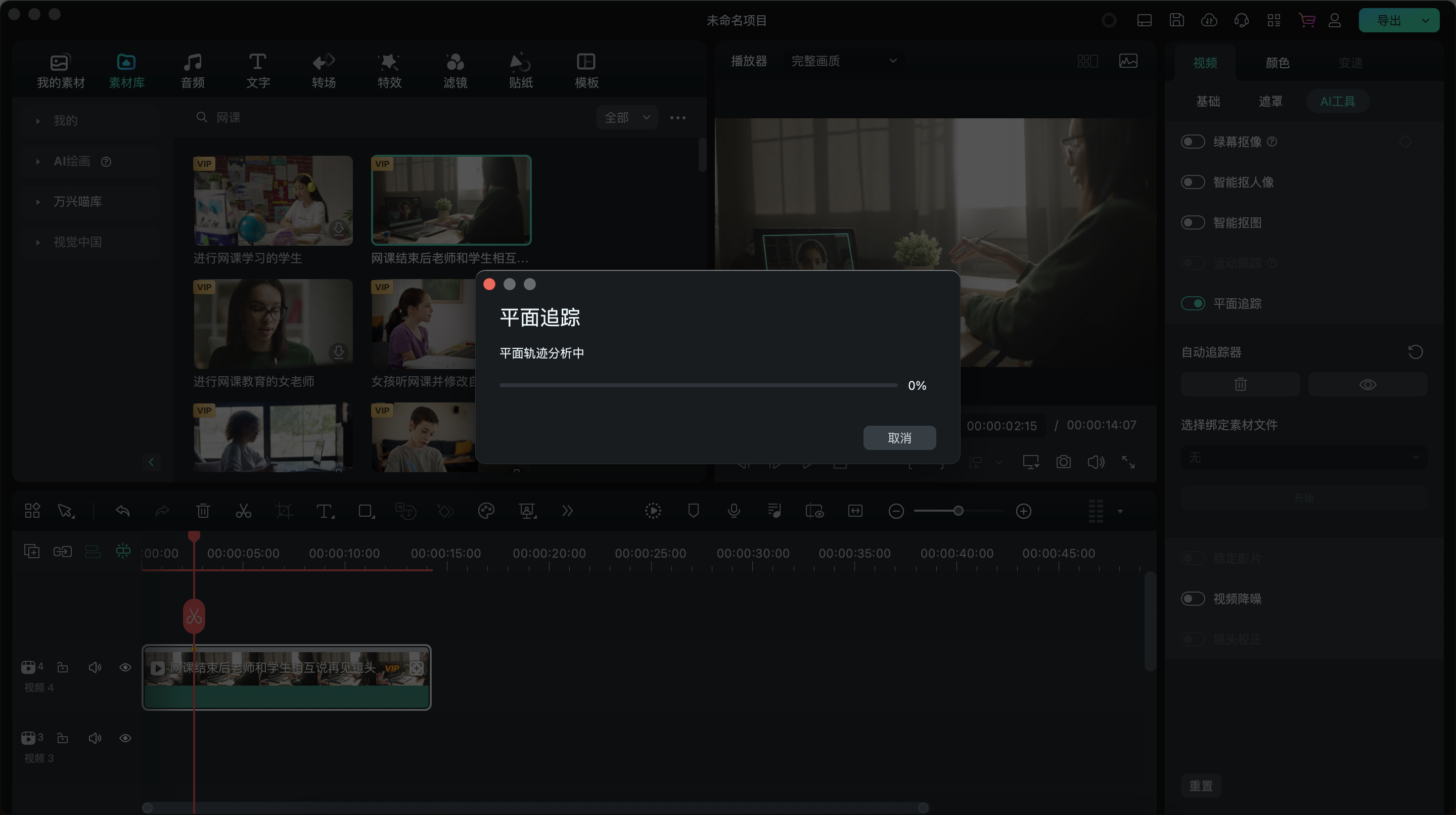Select the text tool in timeline toolbar
This screenshot has width=1456, height=815.
click(x=325, y=511)
